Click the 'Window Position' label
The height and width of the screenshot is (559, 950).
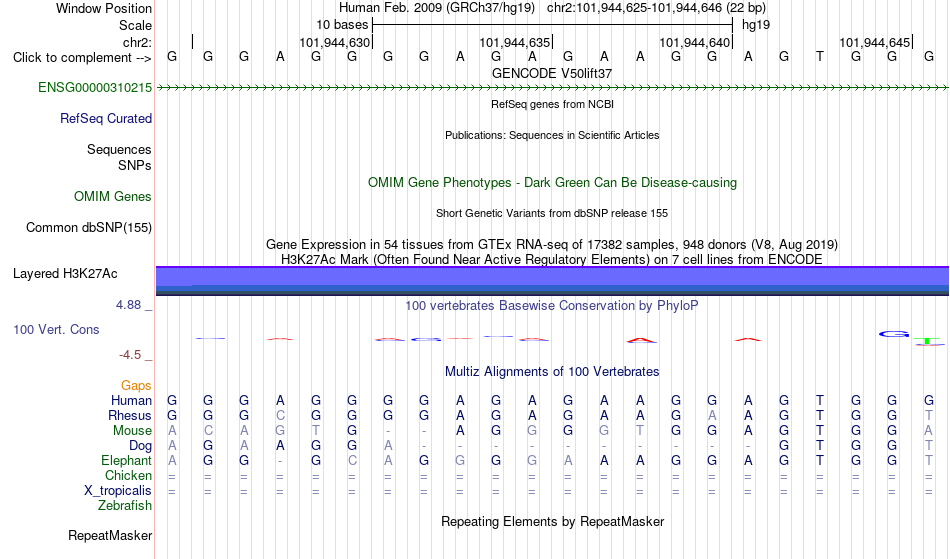click(x=104, y=8)
